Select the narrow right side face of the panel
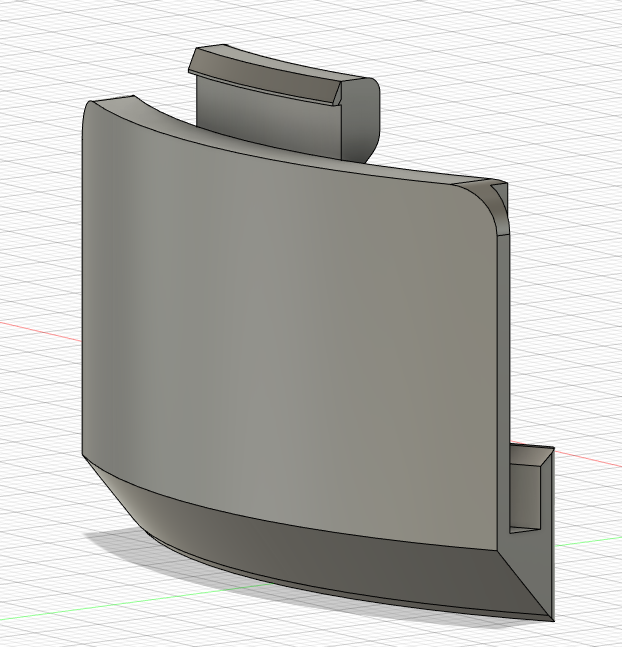 tap(504, 392)
